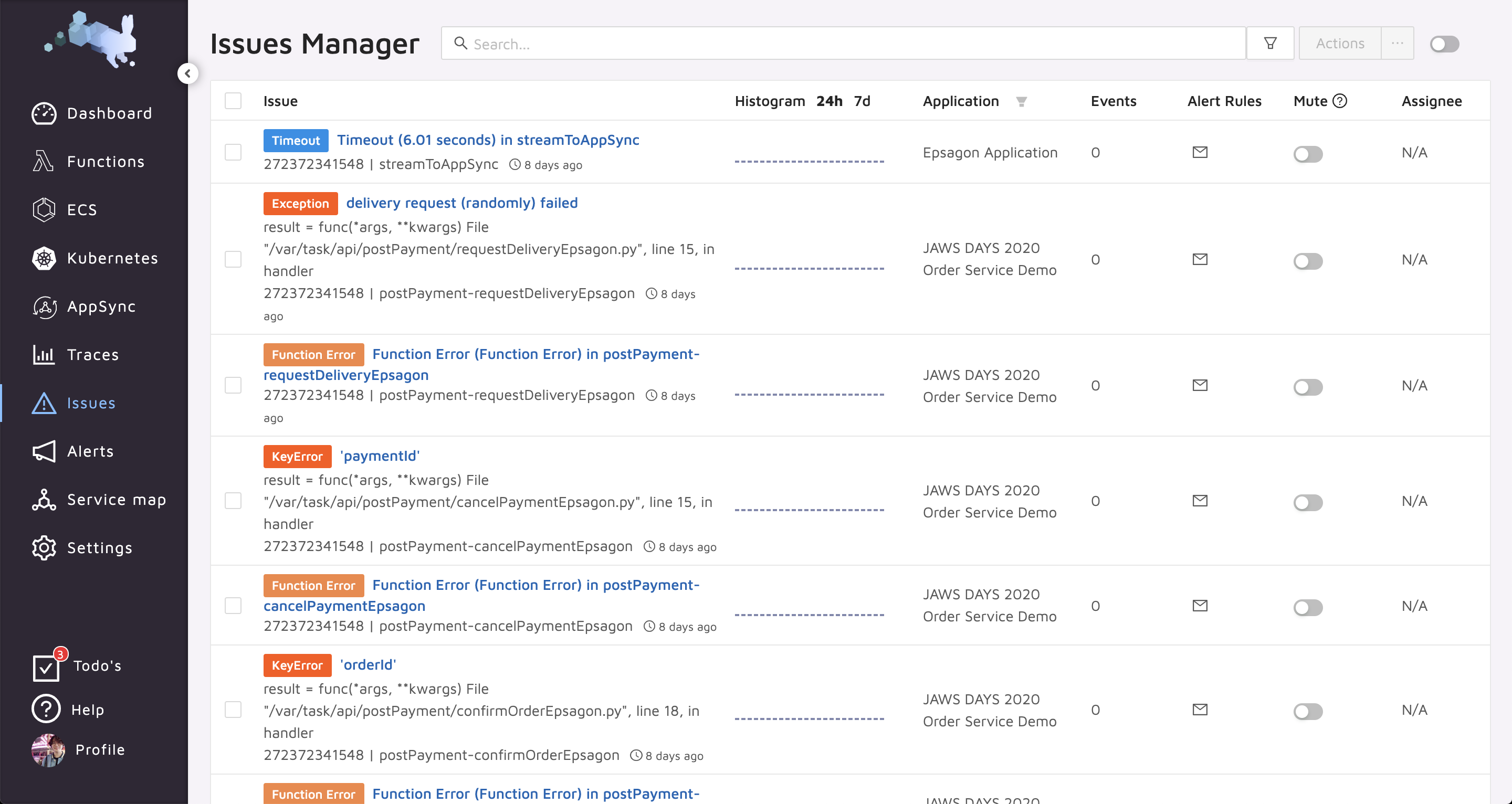Click Epsagon Application cell text
This screenshot has width=1512, height=804.
[x=990, y=153]
